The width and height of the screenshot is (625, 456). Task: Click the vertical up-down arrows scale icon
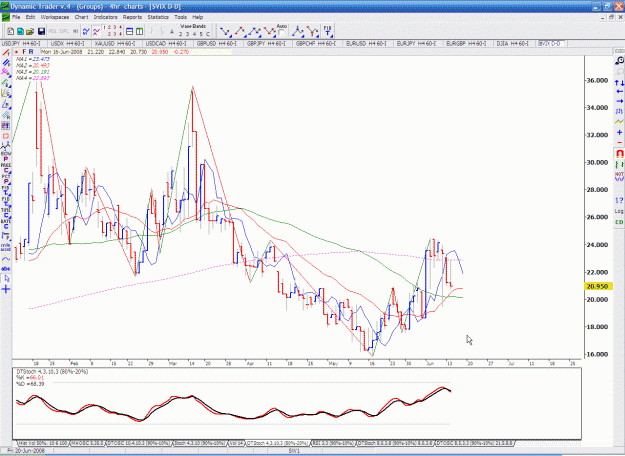pyautogui.click(x=619, y=83)
